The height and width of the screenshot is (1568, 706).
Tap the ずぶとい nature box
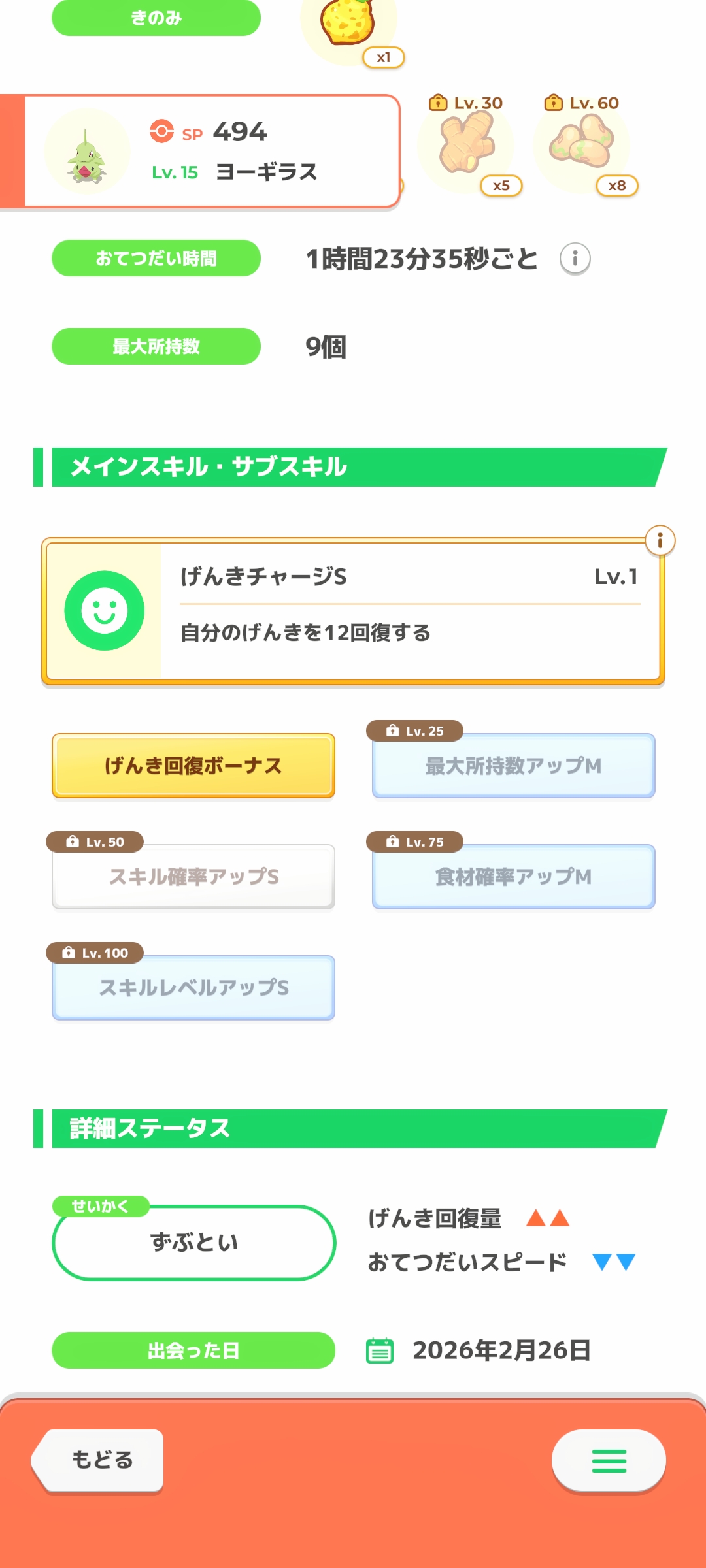(193, 1243)
